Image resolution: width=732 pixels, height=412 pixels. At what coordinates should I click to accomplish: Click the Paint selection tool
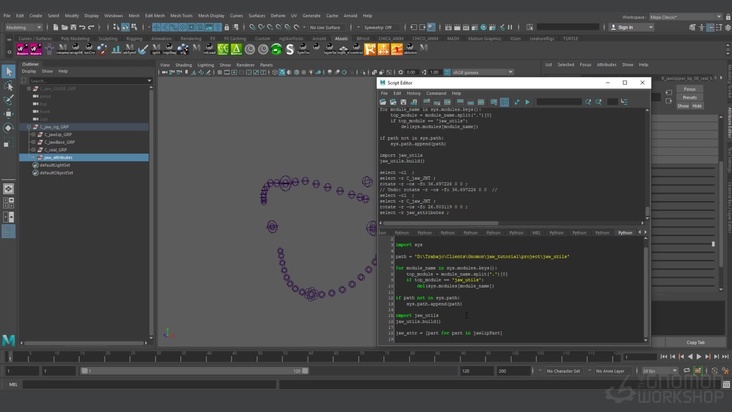[x=8, y=100]
